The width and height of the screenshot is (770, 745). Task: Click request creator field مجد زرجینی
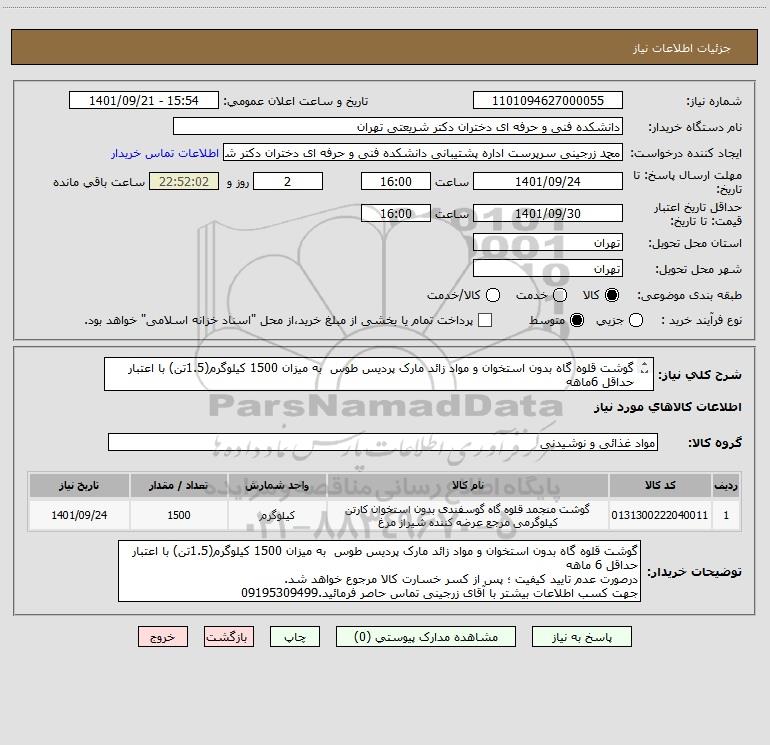(423, 152)
